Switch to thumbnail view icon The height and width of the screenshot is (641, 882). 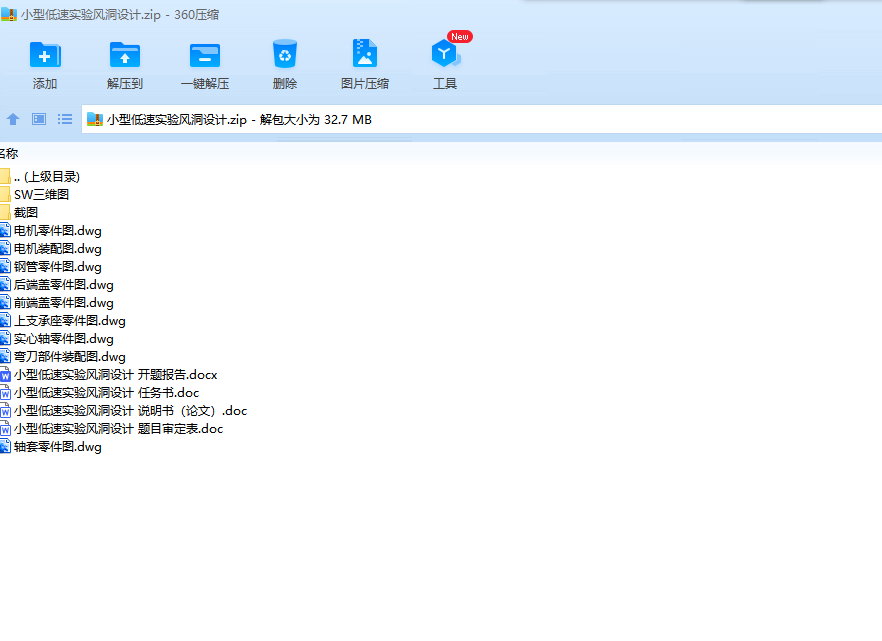[39, 119]
